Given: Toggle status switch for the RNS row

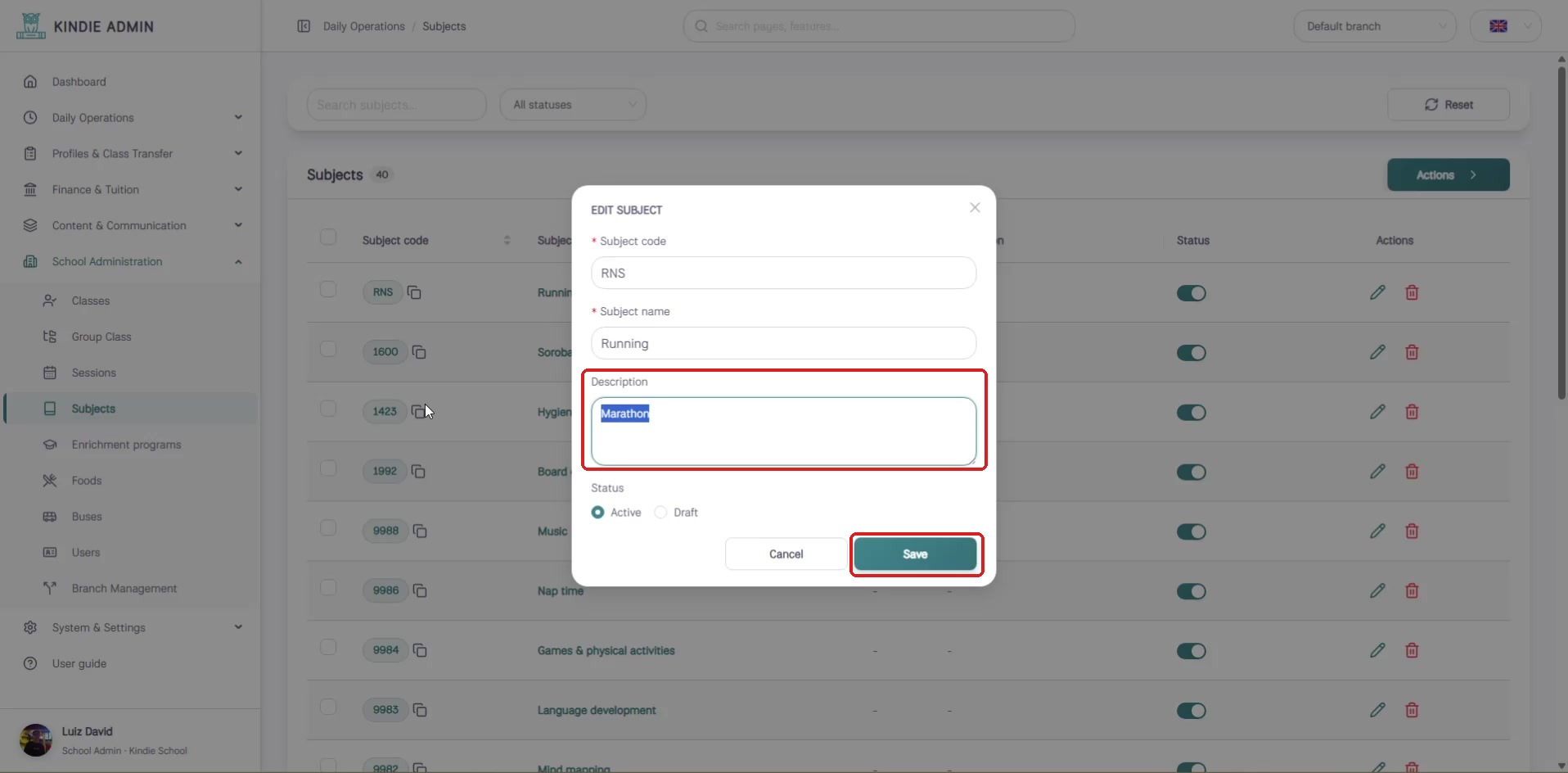Looking at the screenshot, I should click(x=1192, y=293).
